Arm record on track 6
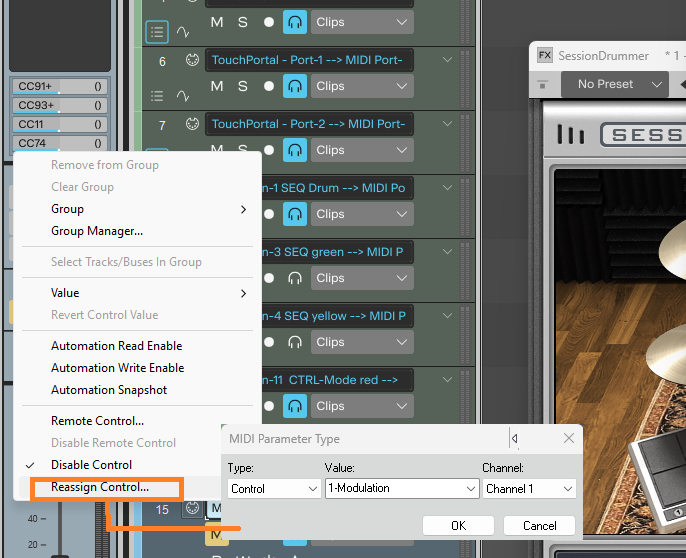This screenshot has width=686, height=558. tap(268, 86)
